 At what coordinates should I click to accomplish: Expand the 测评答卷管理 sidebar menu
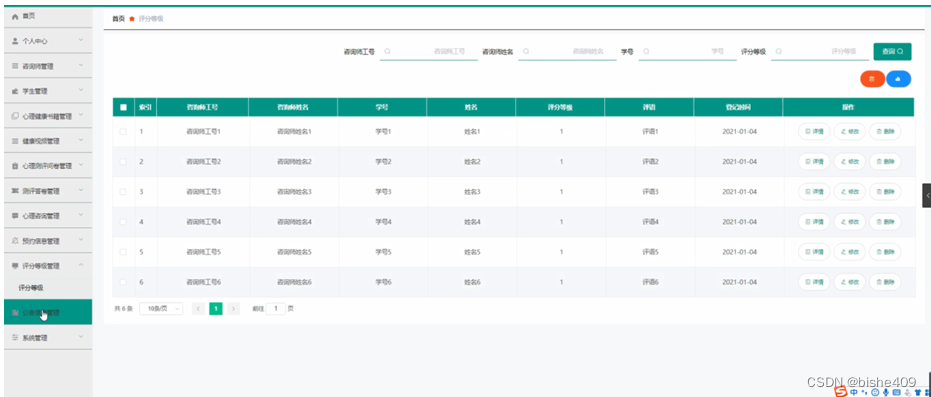(x=48, y=190)
